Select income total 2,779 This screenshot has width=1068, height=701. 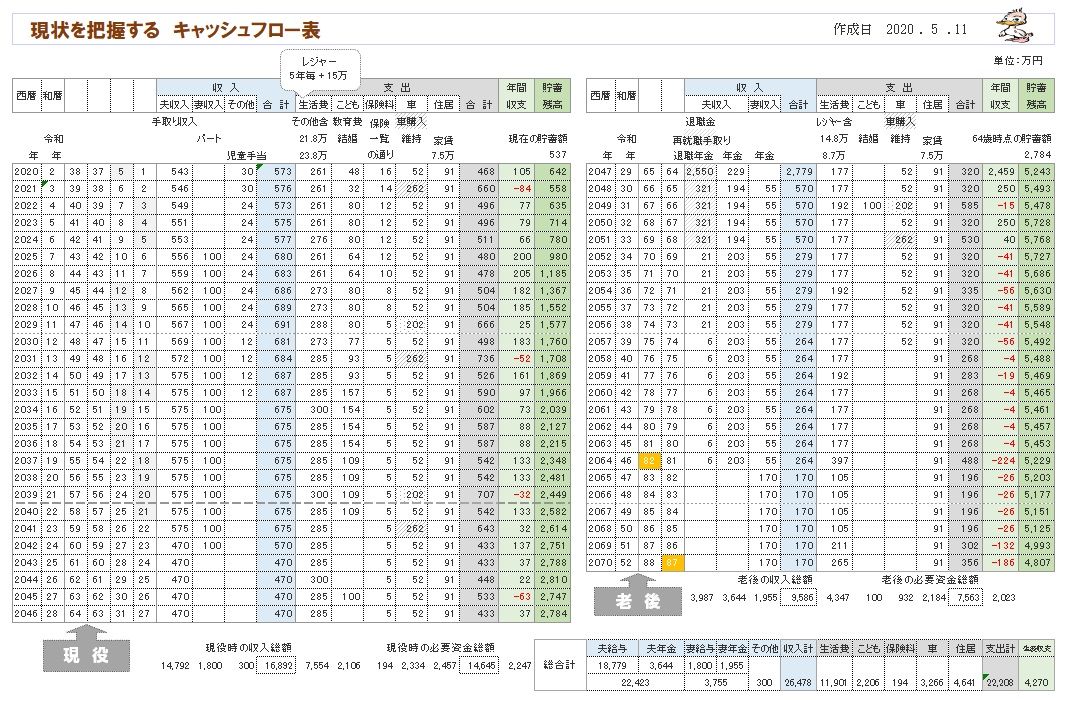click(x=798, y=172)
